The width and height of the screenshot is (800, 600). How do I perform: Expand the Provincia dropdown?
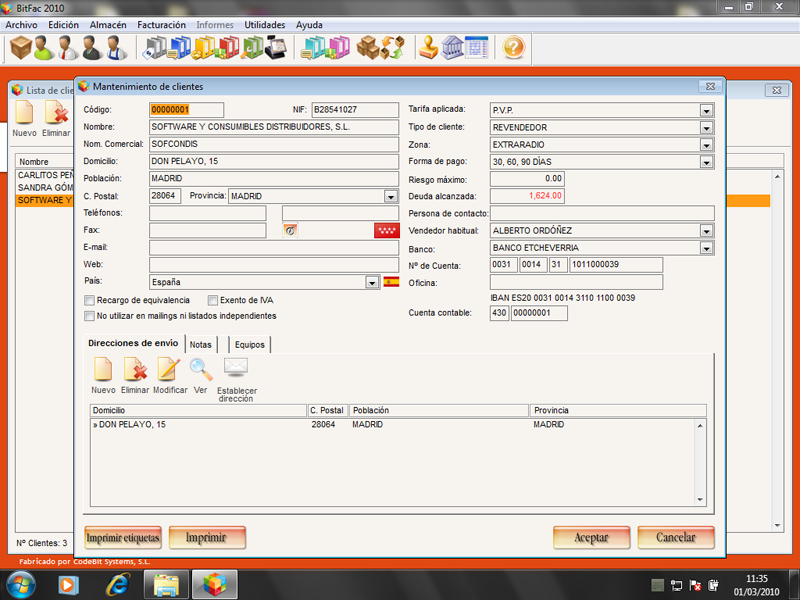[391, 196]
